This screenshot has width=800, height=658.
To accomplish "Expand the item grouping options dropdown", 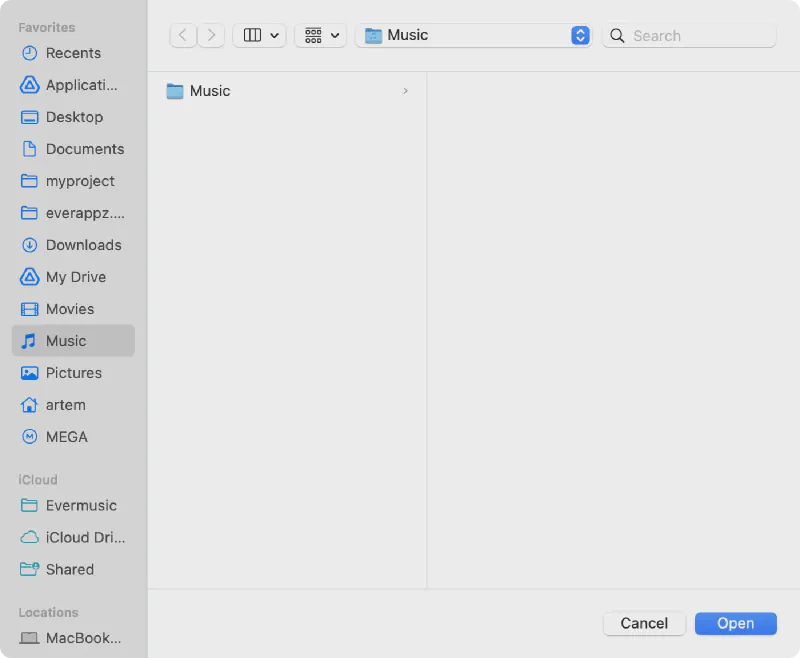I will [320, 35].
